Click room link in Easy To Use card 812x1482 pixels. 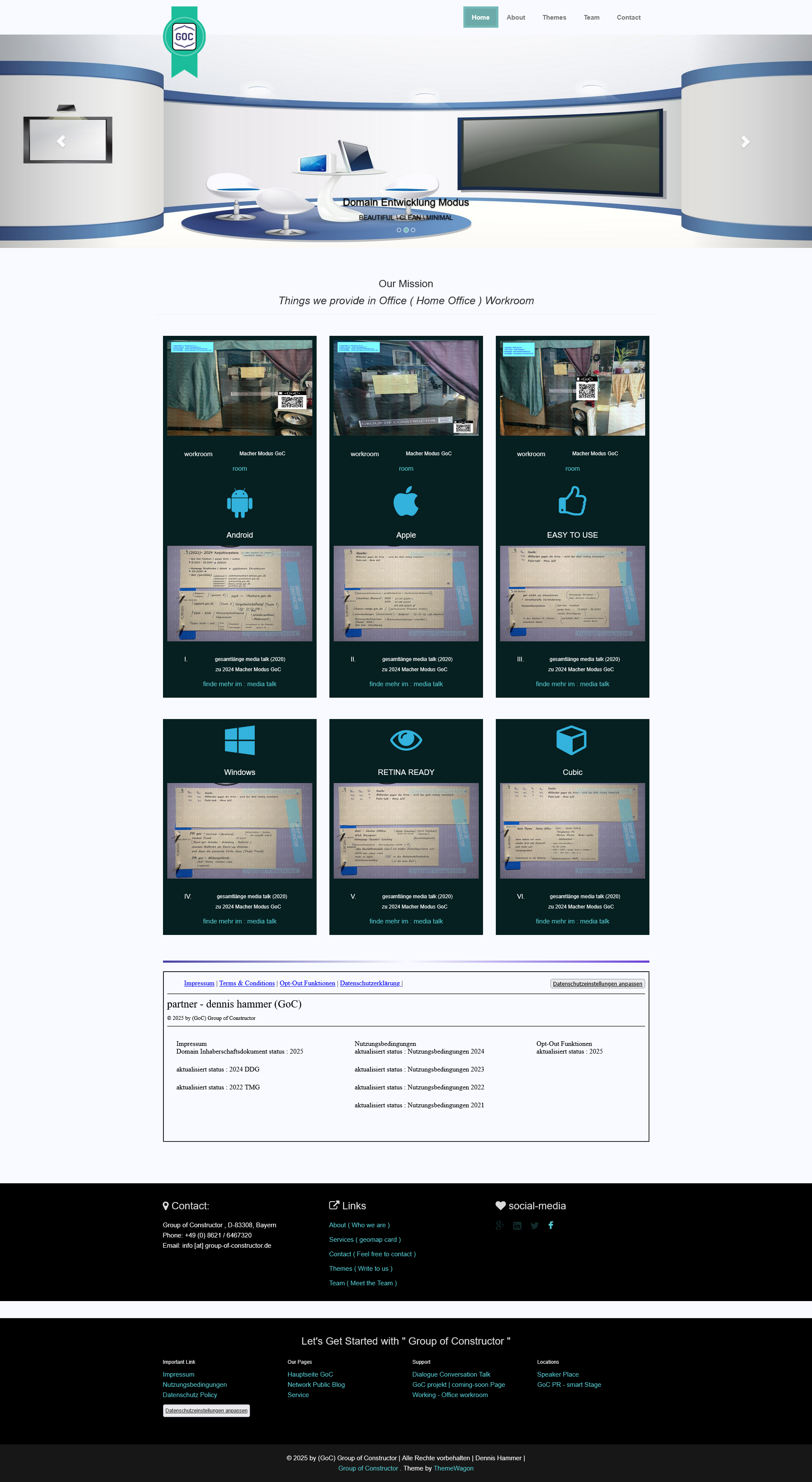pos(572,468)
